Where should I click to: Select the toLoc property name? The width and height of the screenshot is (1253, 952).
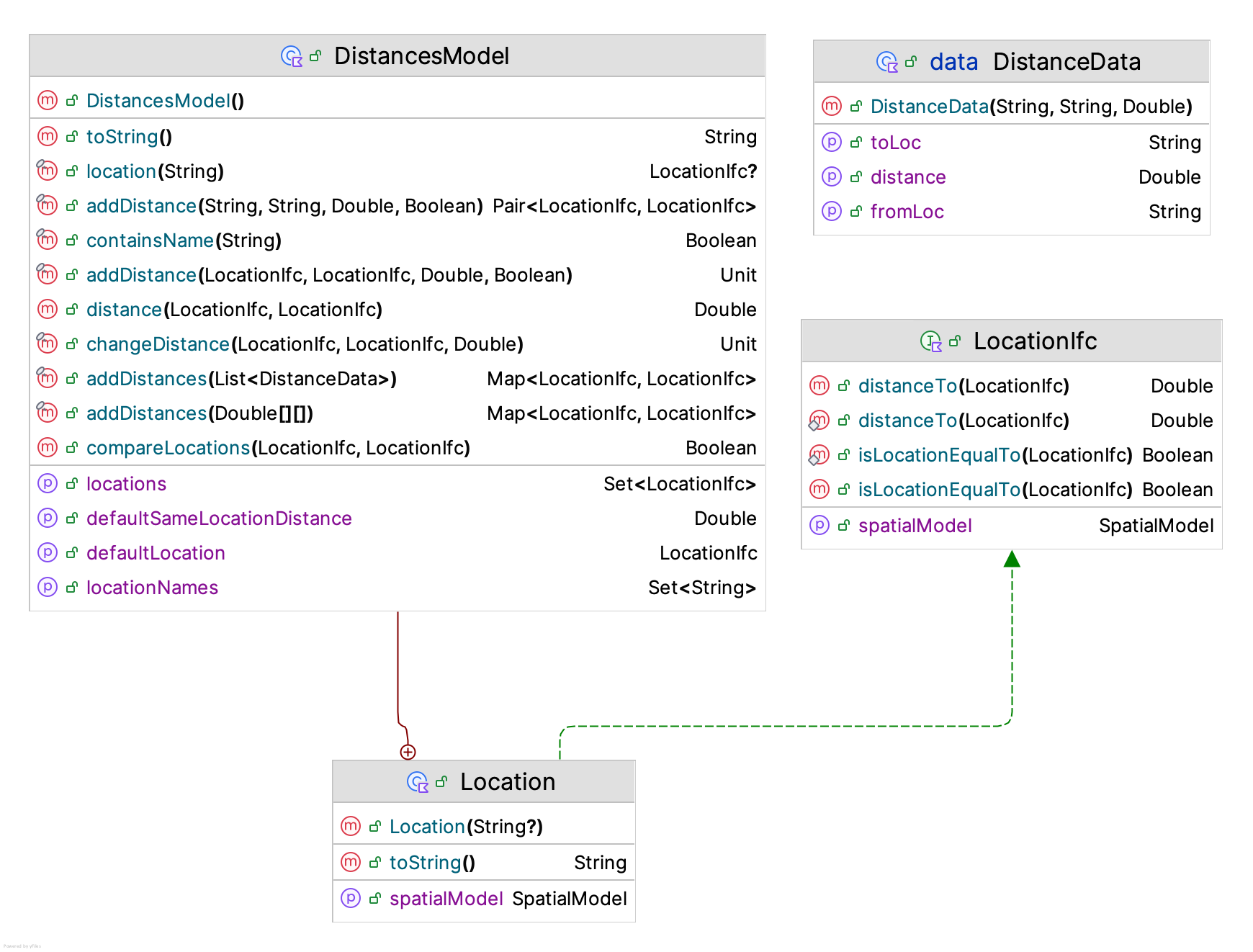(x=896, y=143)
